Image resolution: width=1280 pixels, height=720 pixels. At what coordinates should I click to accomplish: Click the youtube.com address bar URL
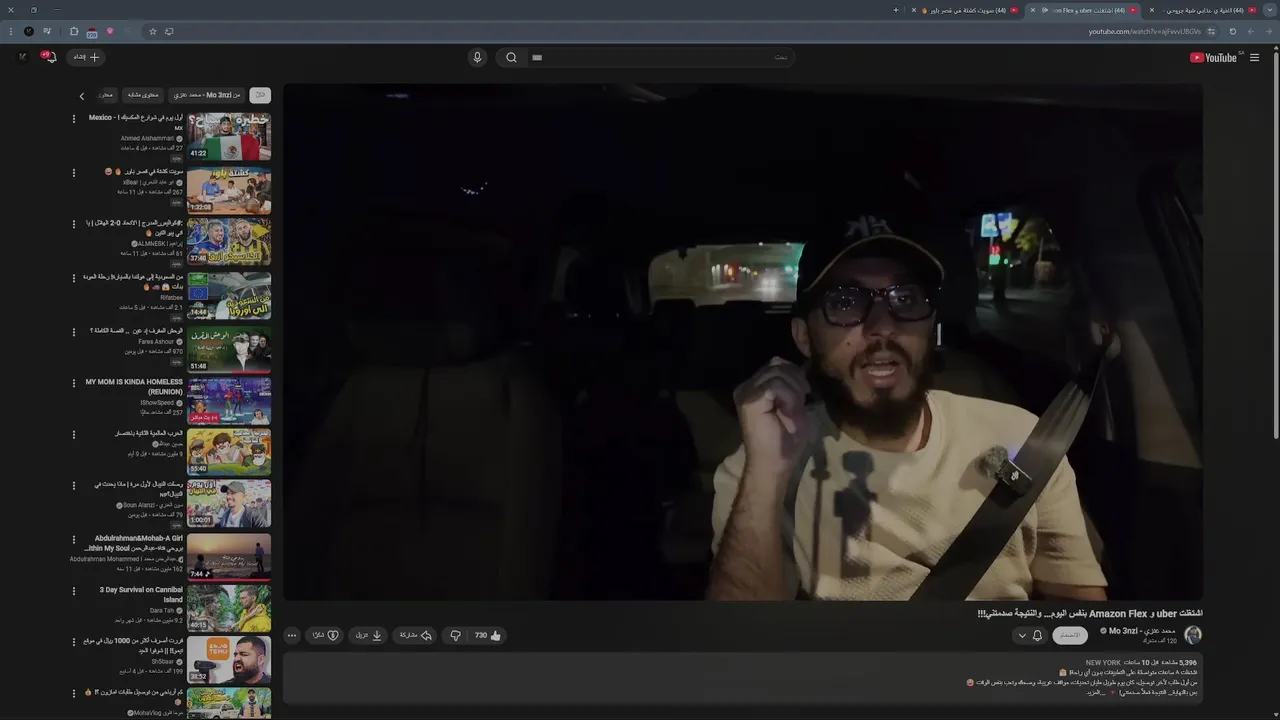[x=1145, y=32]
